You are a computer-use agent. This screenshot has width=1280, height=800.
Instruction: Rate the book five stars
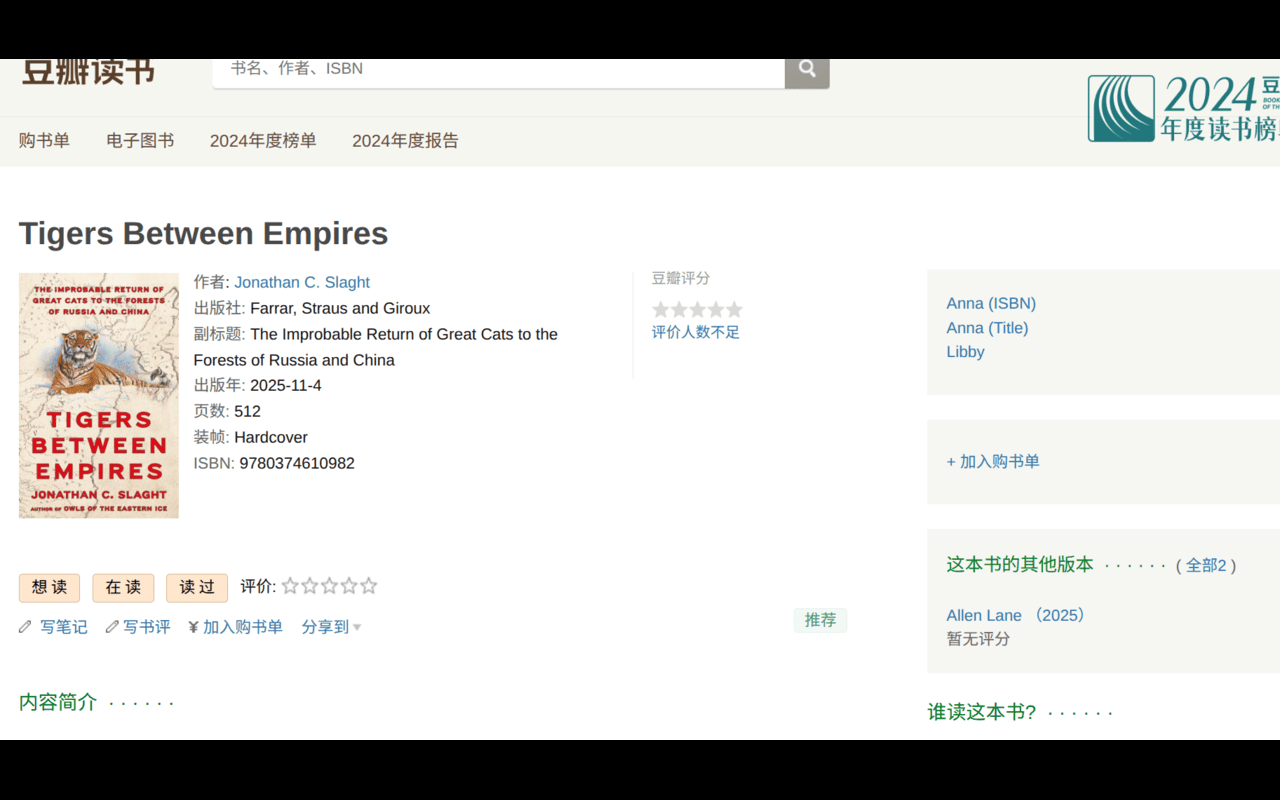coord(369,586)
